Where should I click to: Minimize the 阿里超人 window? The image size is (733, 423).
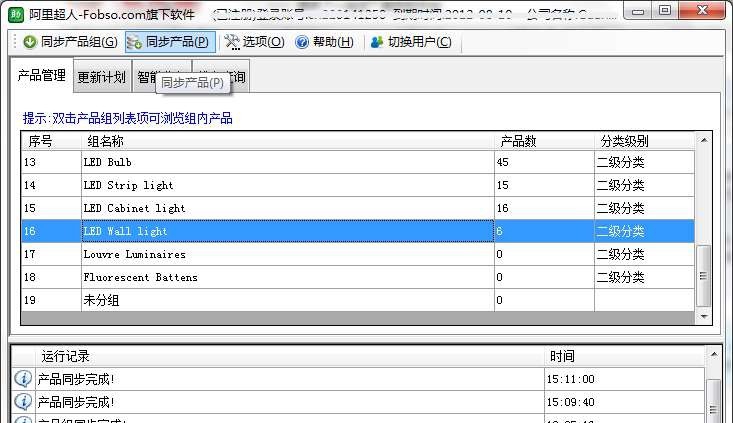(638, 11)
